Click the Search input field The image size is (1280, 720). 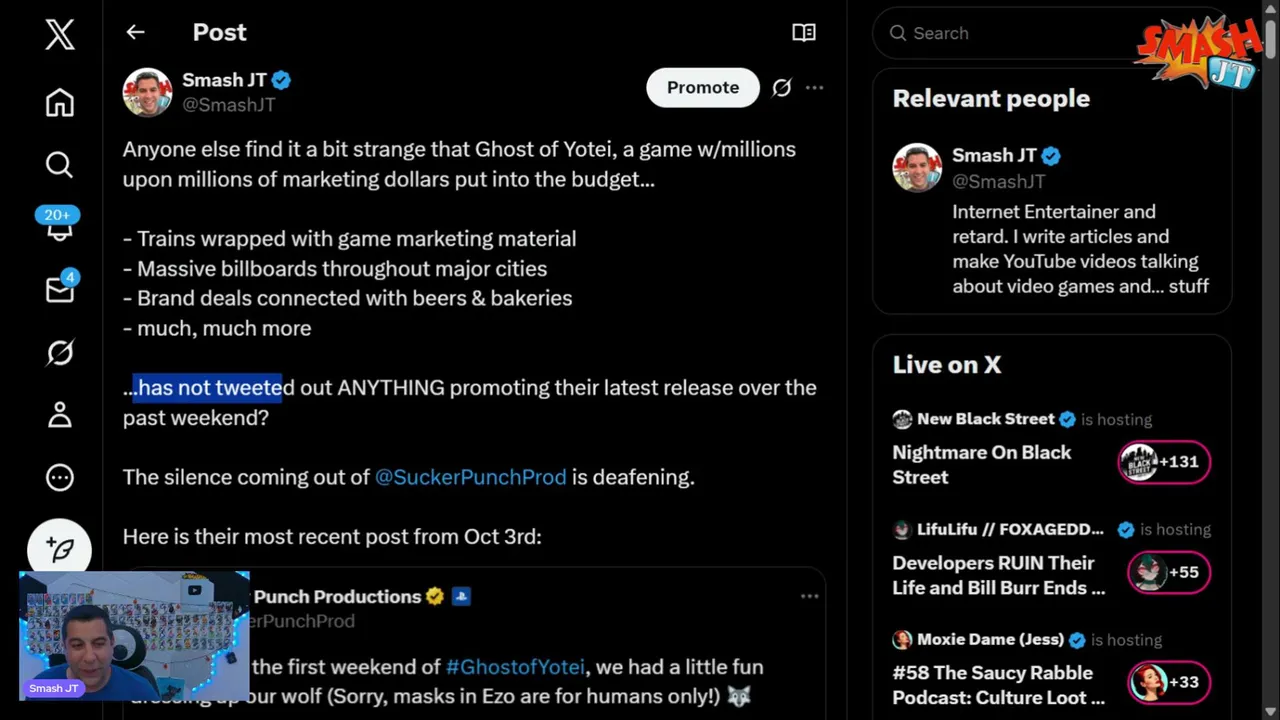point(1010,33)
